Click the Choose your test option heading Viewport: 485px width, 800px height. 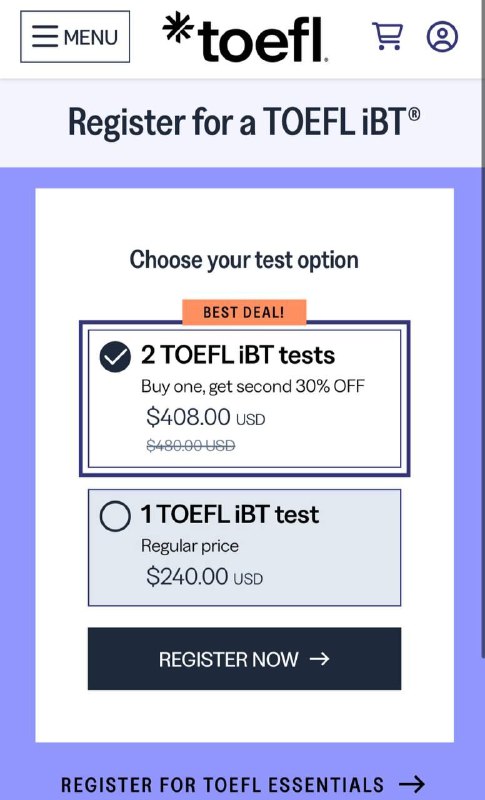244,260
